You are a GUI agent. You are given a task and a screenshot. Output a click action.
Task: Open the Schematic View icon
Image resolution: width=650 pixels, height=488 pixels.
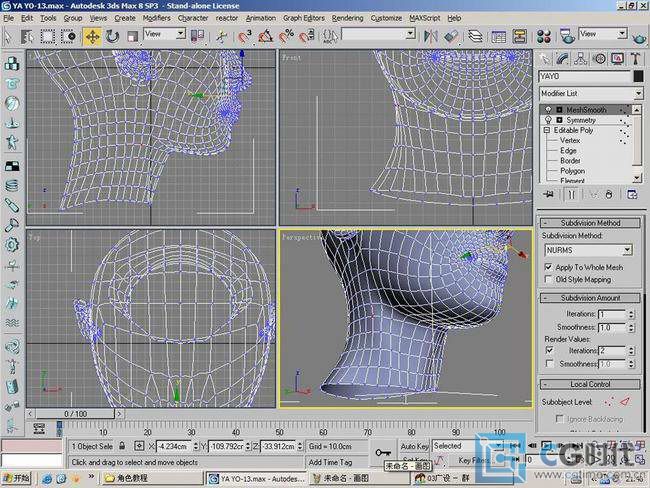pyautogui.click(x=519, y=36)
